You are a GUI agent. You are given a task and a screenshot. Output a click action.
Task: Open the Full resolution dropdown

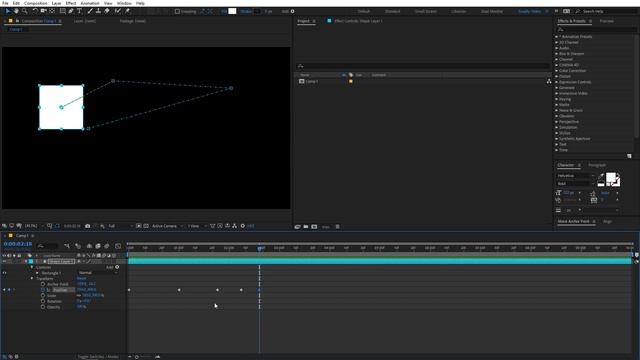(120, 226)
